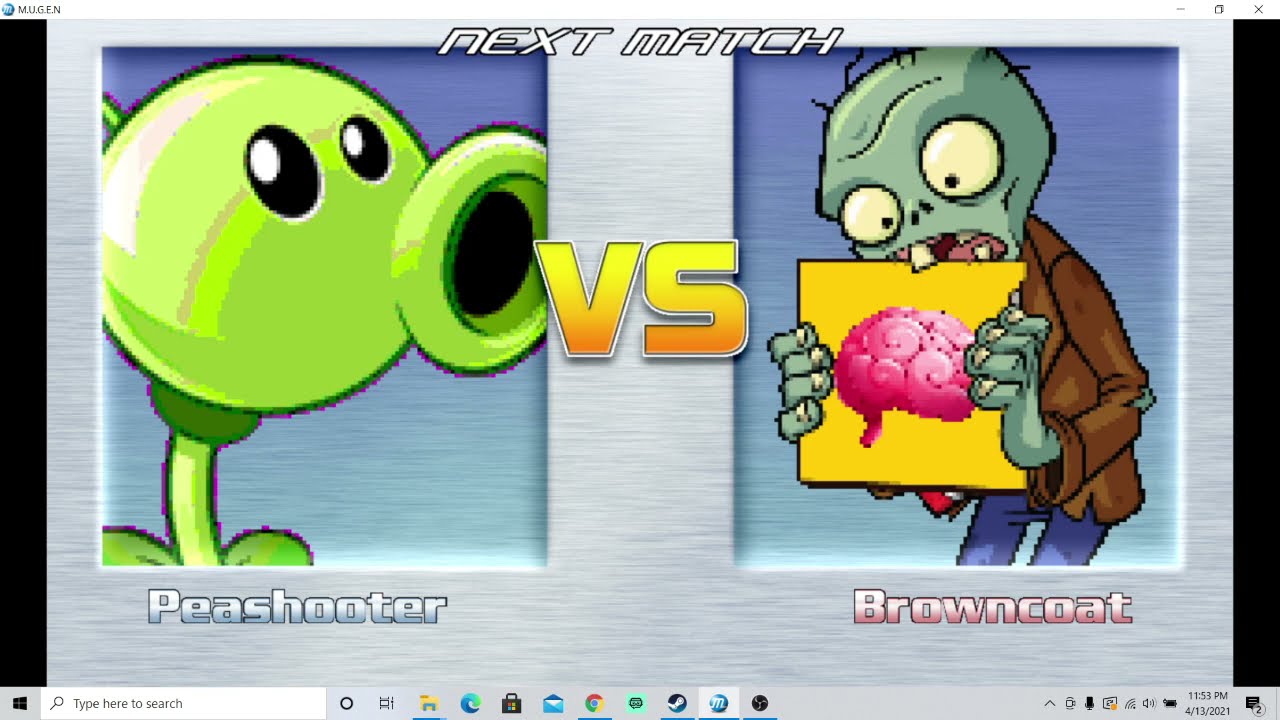Show hidden system tray icons
This screenshot has width=1280, height=720.
point(1049,703)
